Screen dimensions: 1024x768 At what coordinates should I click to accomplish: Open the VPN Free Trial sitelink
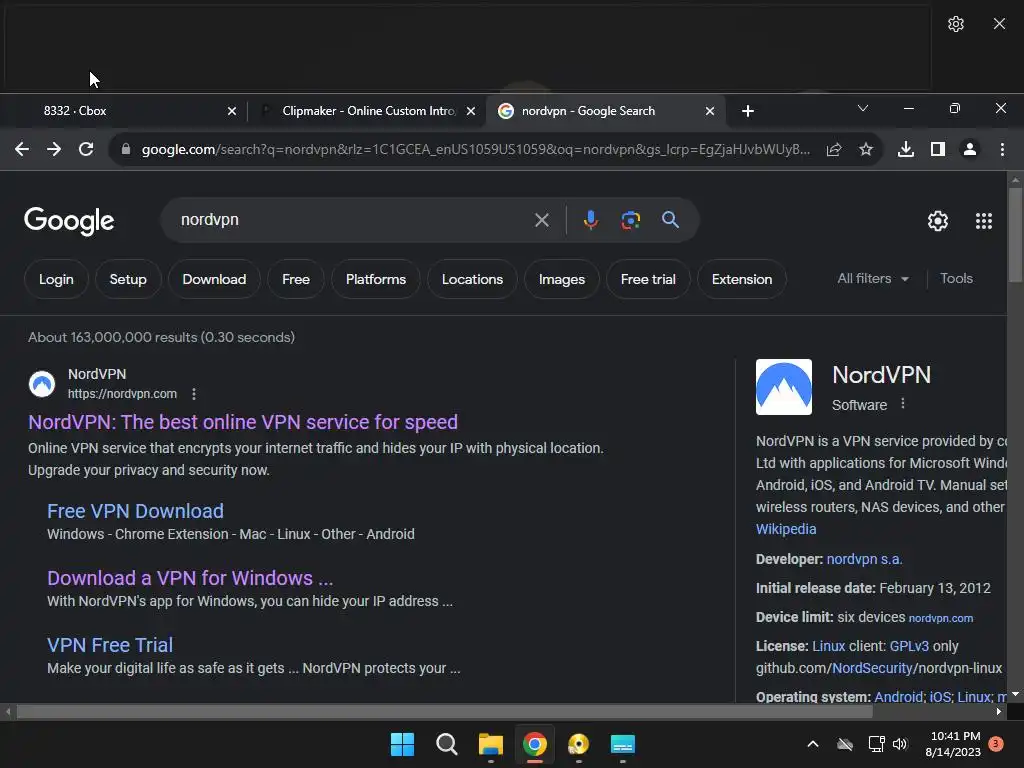pyautogui.click(x=110, y=645)
